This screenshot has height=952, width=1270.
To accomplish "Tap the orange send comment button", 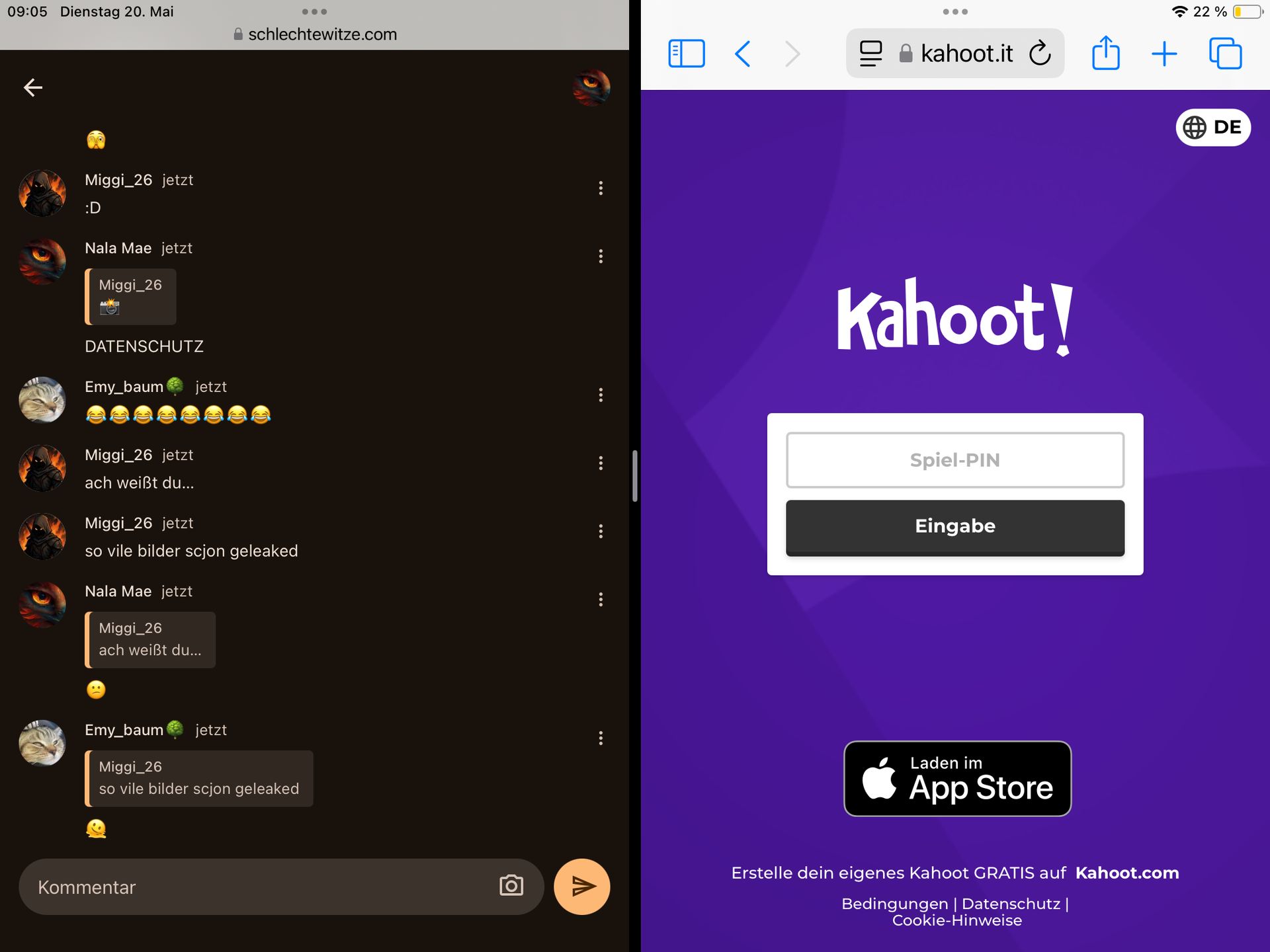I will coord(581,887).
